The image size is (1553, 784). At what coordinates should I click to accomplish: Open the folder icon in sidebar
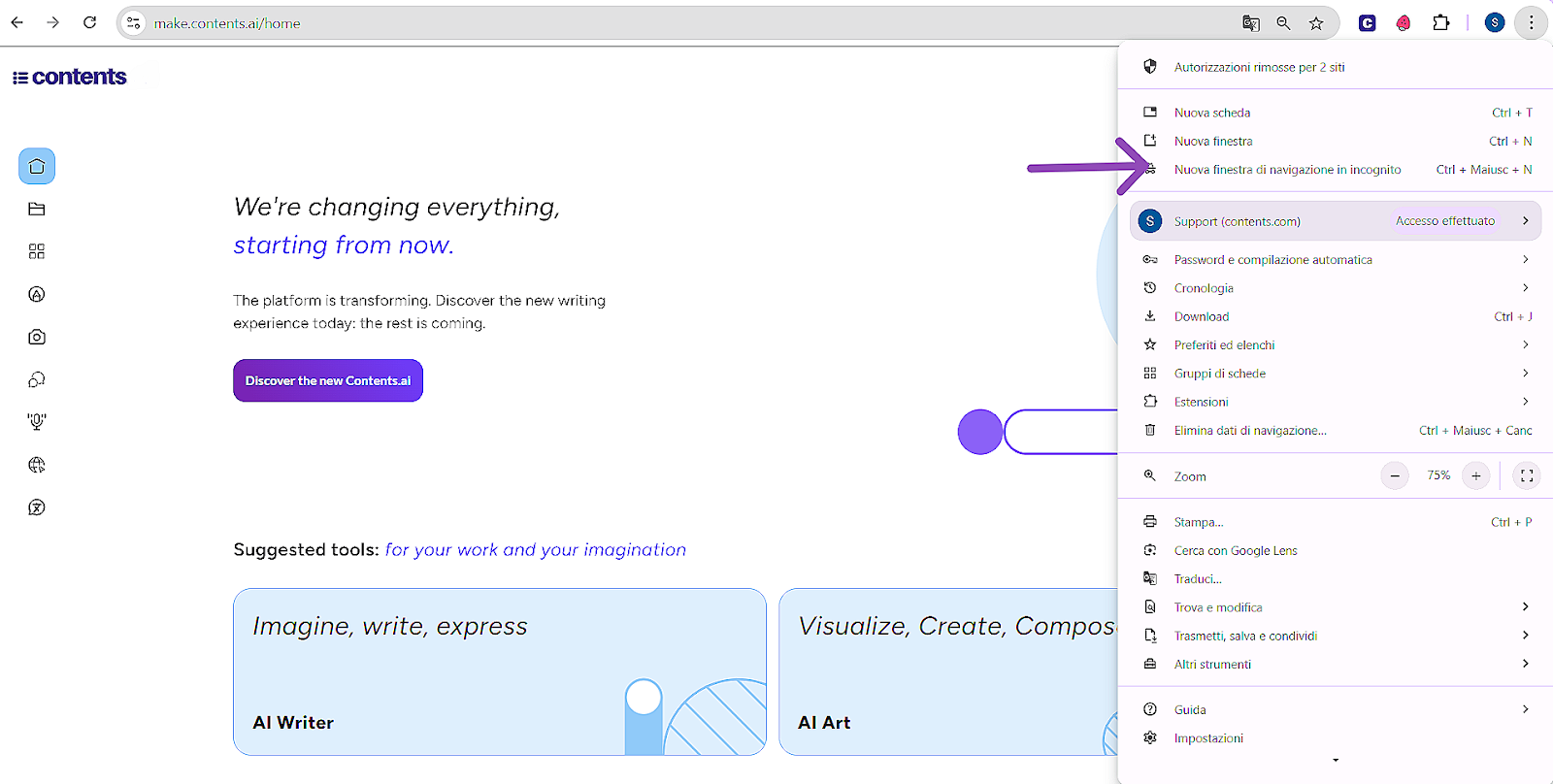[x=37, y=210]
